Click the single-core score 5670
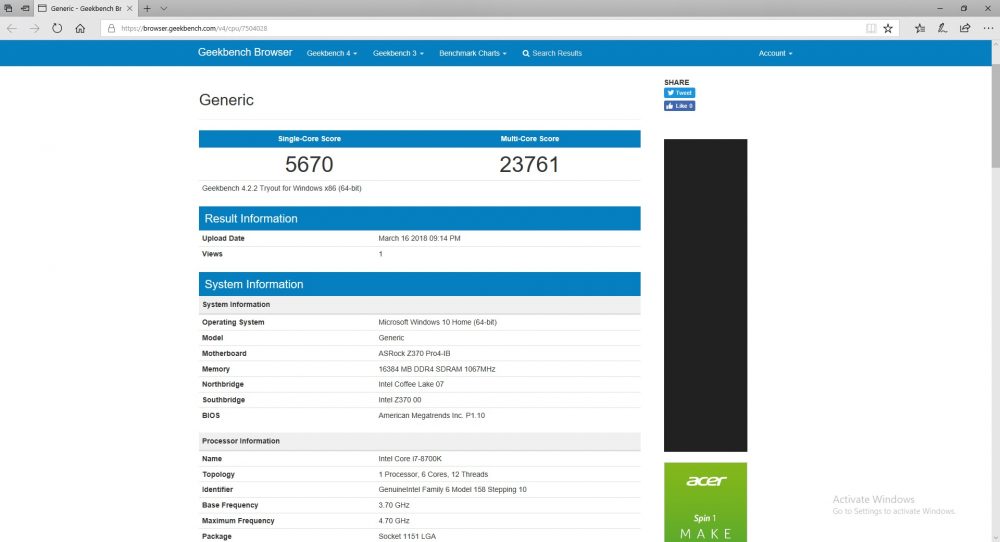 [x=309, y=165]
